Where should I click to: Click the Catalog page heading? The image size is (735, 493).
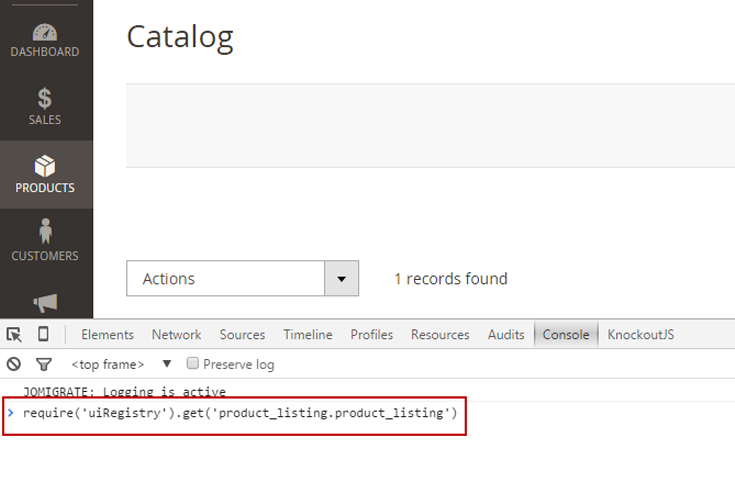click(180, 37)
